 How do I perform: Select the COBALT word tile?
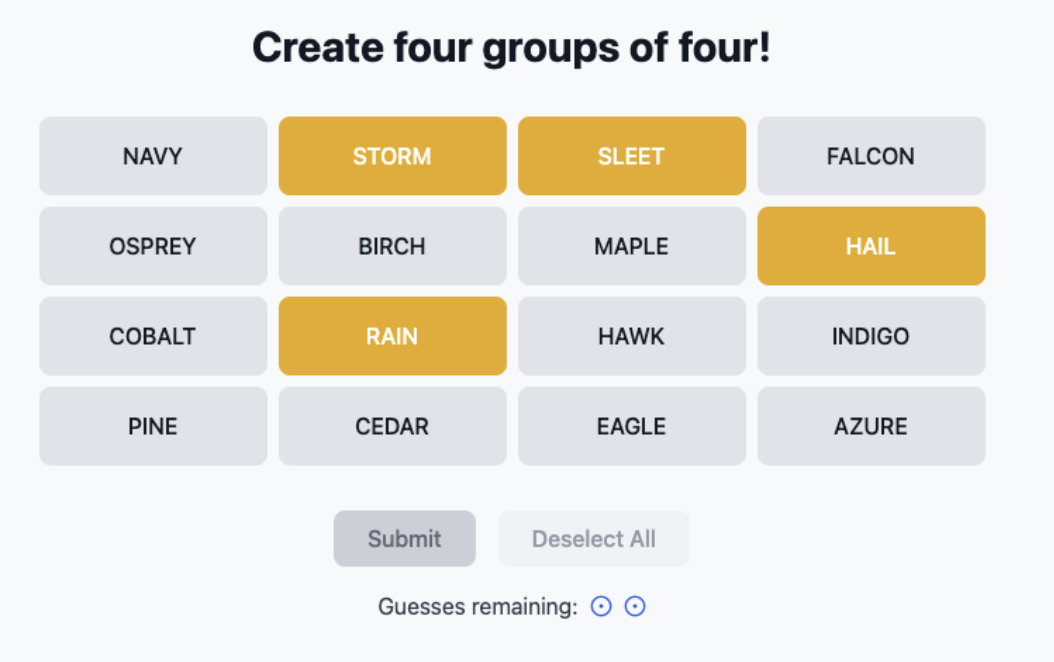pyautogui.click(x=153, y=336)
